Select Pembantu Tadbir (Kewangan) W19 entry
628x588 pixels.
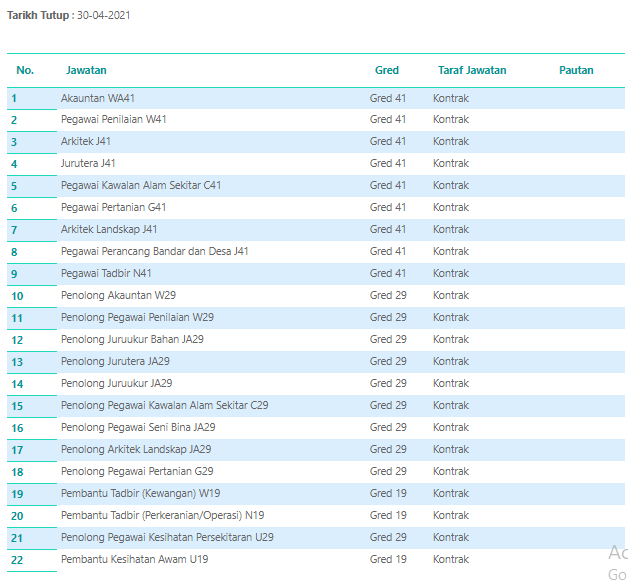pos(140,493)
